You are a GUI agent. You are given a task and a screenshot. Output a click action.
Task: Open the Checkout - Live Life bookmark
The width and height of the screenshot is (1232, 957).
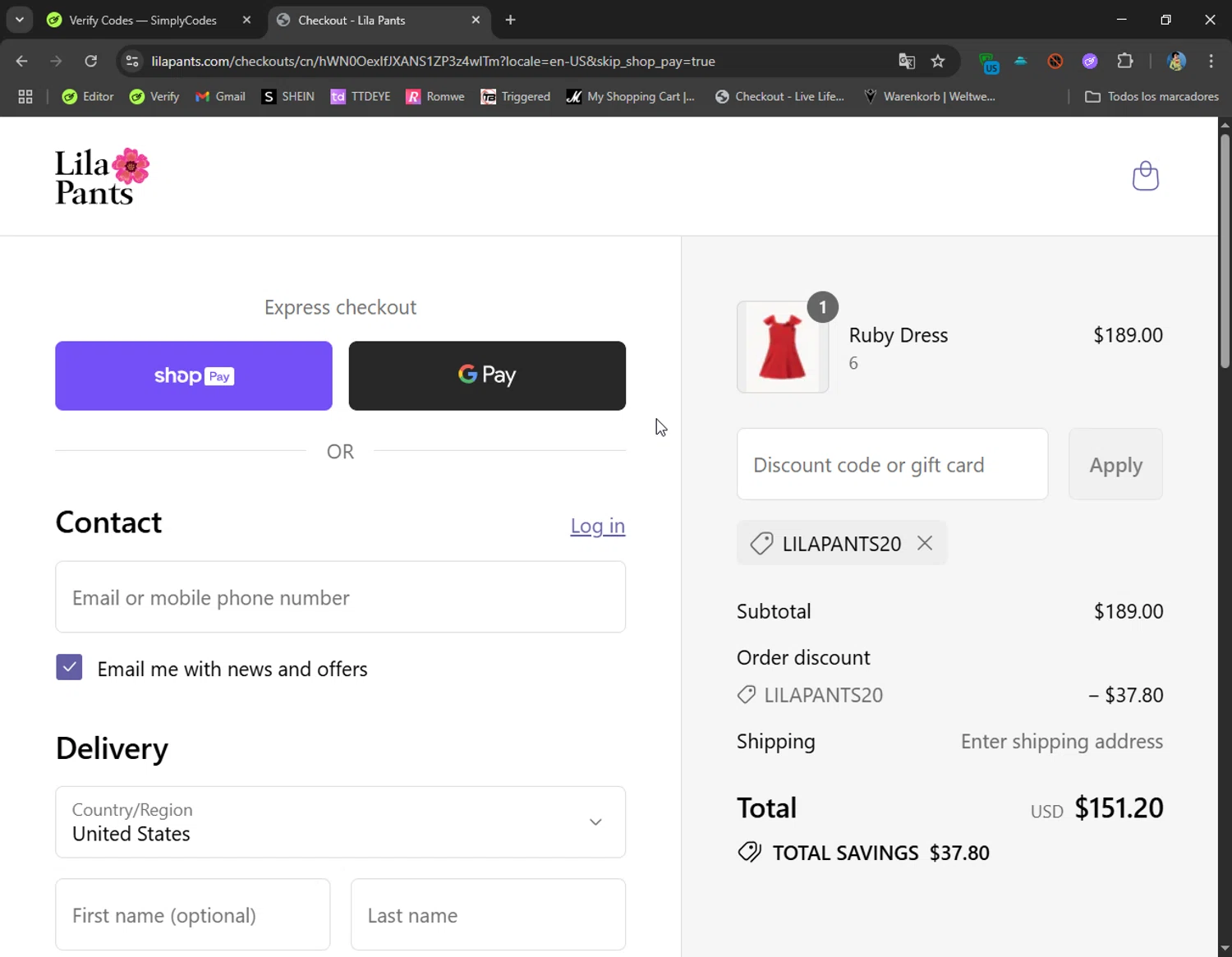tap(779, 96)
